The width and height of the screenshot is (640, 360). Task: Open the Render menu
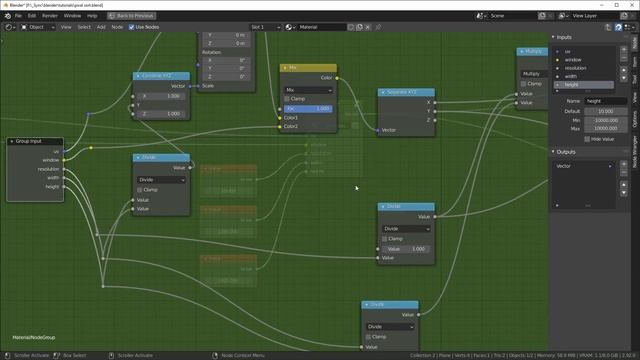pos(50,16)
